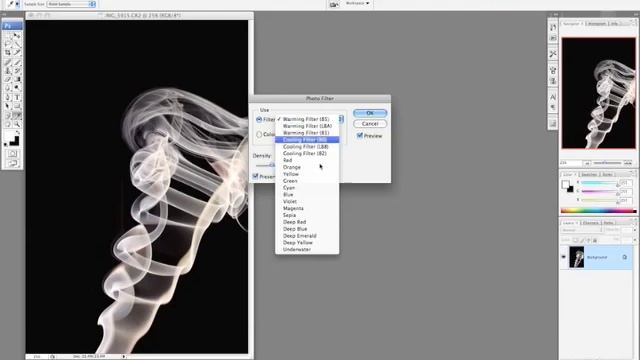Click Cancel in Photo Filter dialog

(x=370, y=124)
